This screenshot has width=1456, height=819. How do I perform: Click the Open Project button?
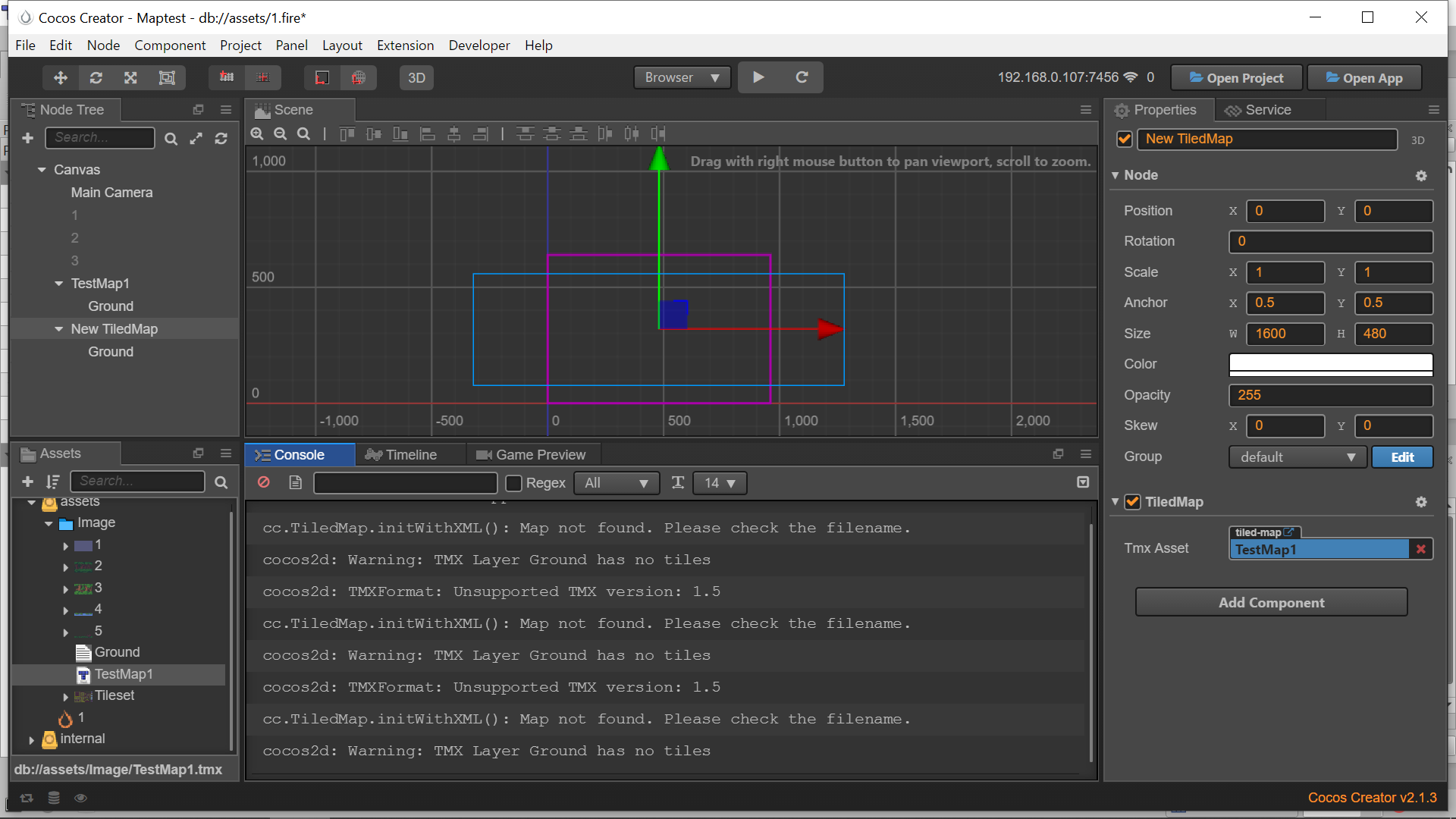tap(1236, 77)
